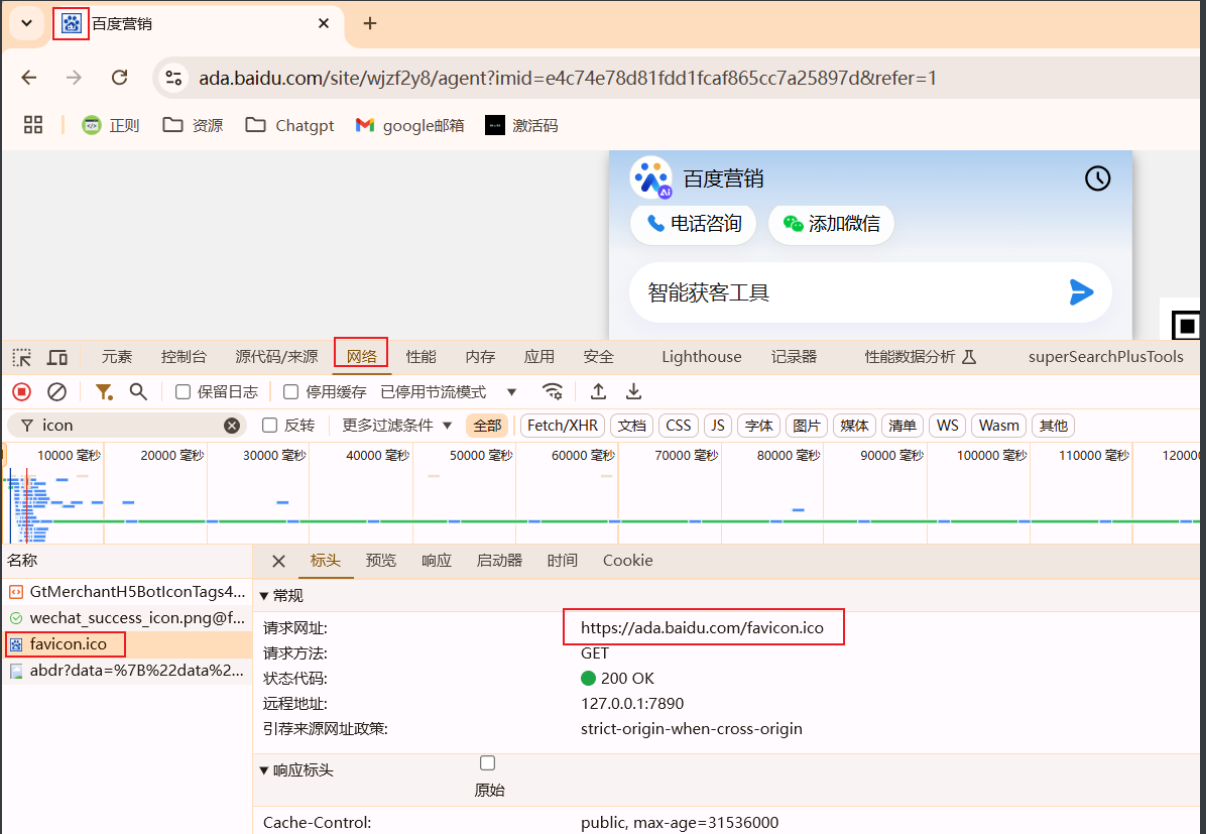
Task: Toggle the device toolbar icon
Action: point(58,357)
